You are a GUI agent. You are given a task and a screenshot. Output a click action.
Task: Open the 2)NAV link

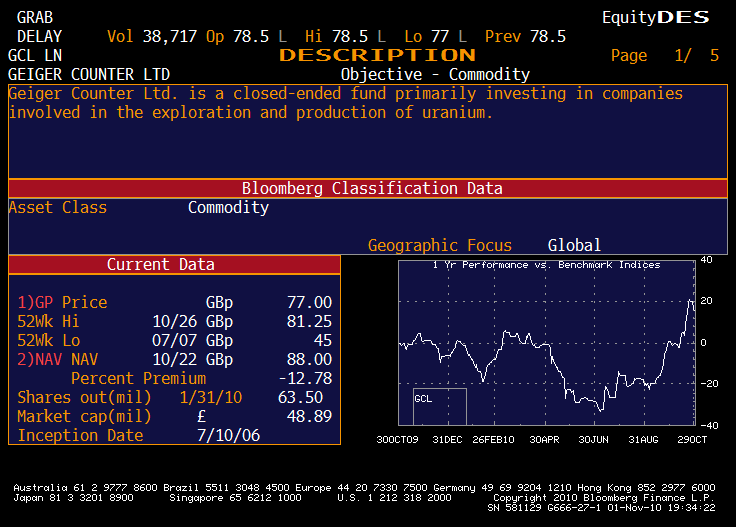coord(40,359)
